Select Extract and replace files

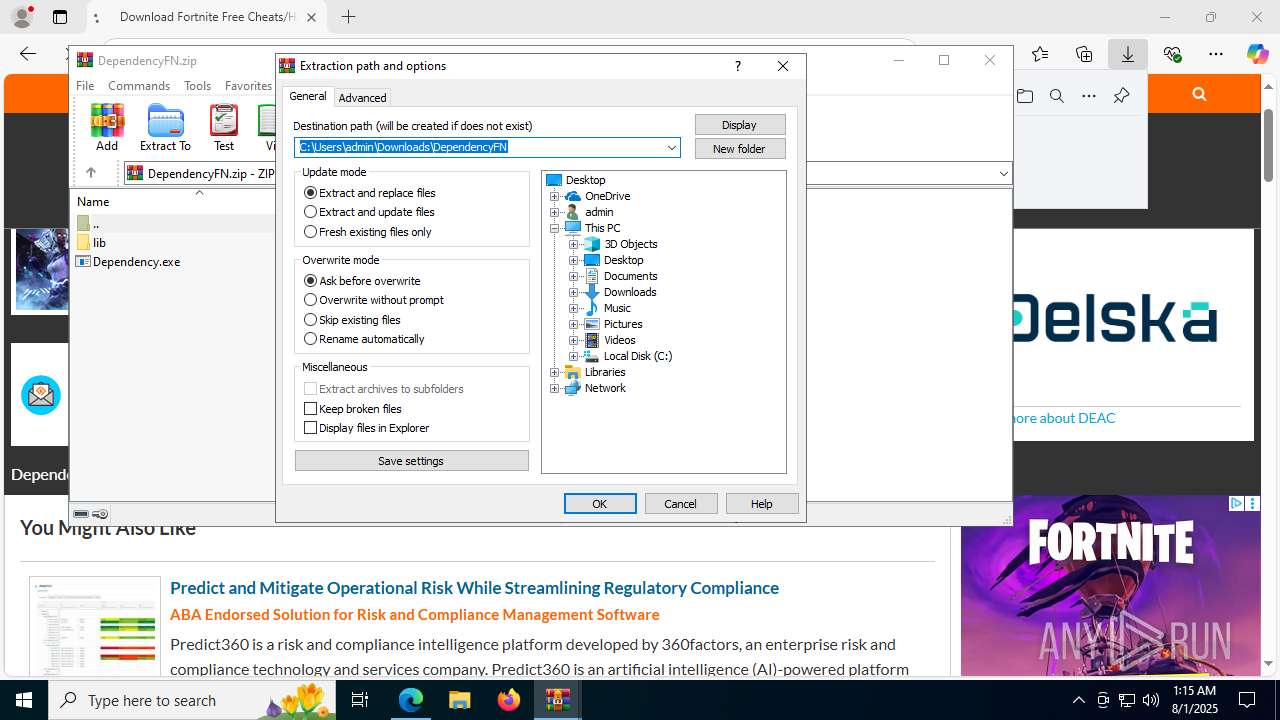point(370,193)
